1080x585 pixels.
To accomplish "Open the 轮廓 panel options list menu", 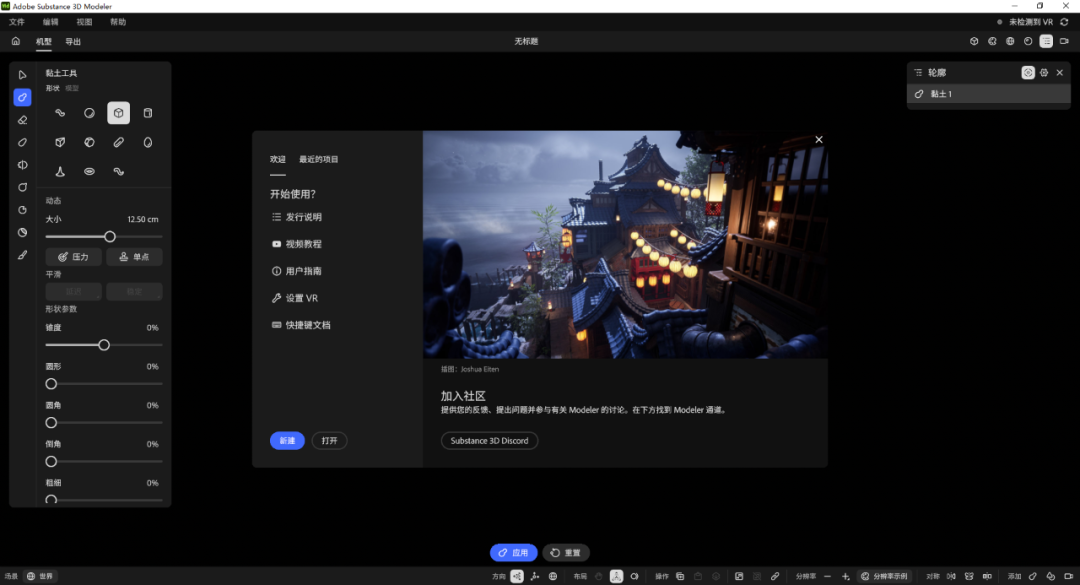I will click(916, 72).
